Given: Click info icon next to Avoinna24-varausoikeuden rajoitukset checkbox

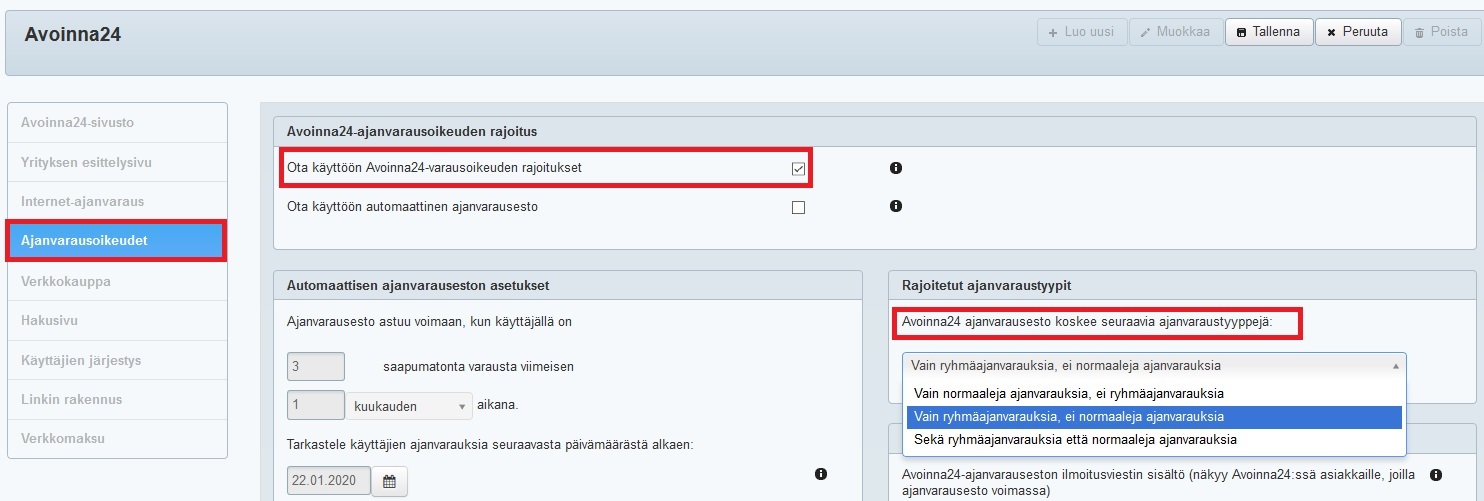Looking at the screenshot, I should pos(896,168).
